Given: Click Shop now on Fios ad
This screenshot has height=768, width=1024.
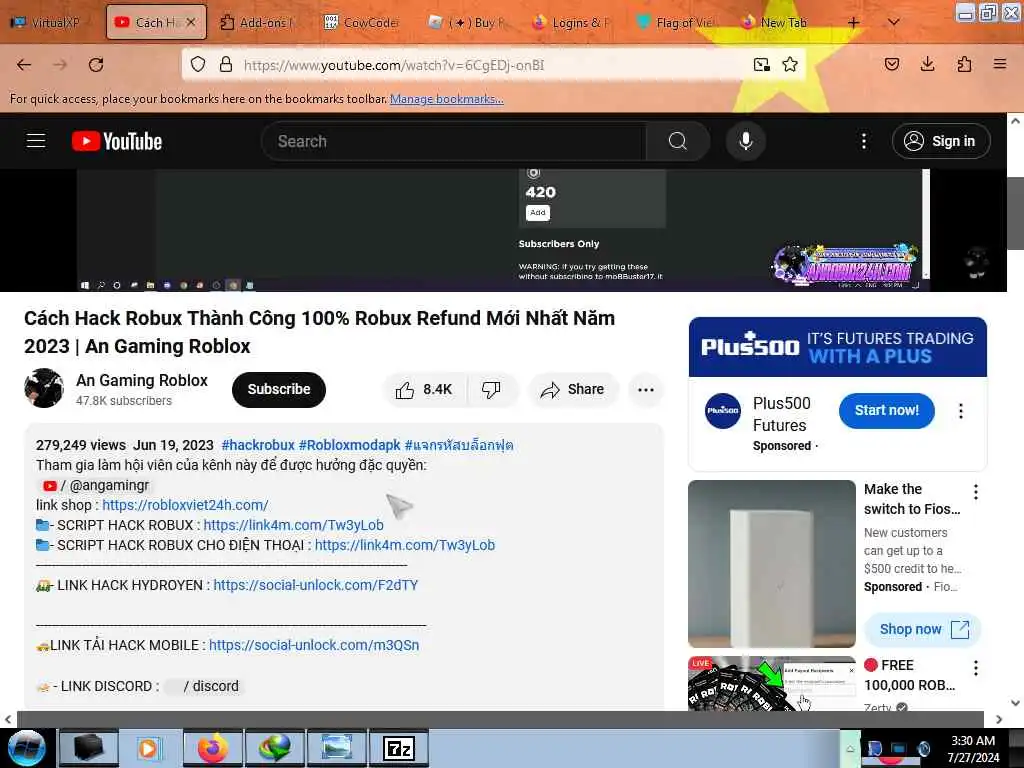Looking at the screenshot, I should coord(923,630).
